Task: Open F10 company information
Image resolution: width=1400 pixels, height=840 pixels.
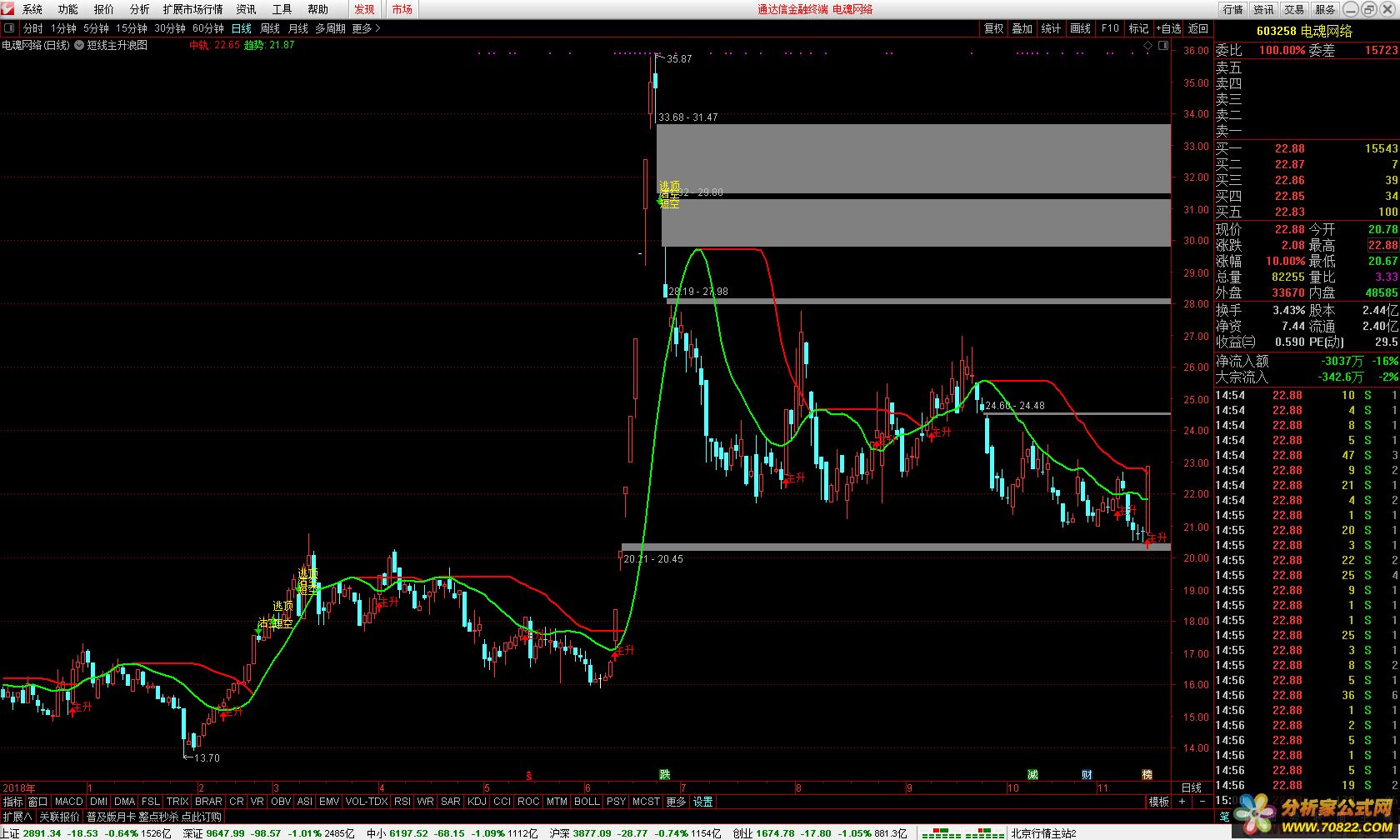Action: click(x=1110, y=28)
